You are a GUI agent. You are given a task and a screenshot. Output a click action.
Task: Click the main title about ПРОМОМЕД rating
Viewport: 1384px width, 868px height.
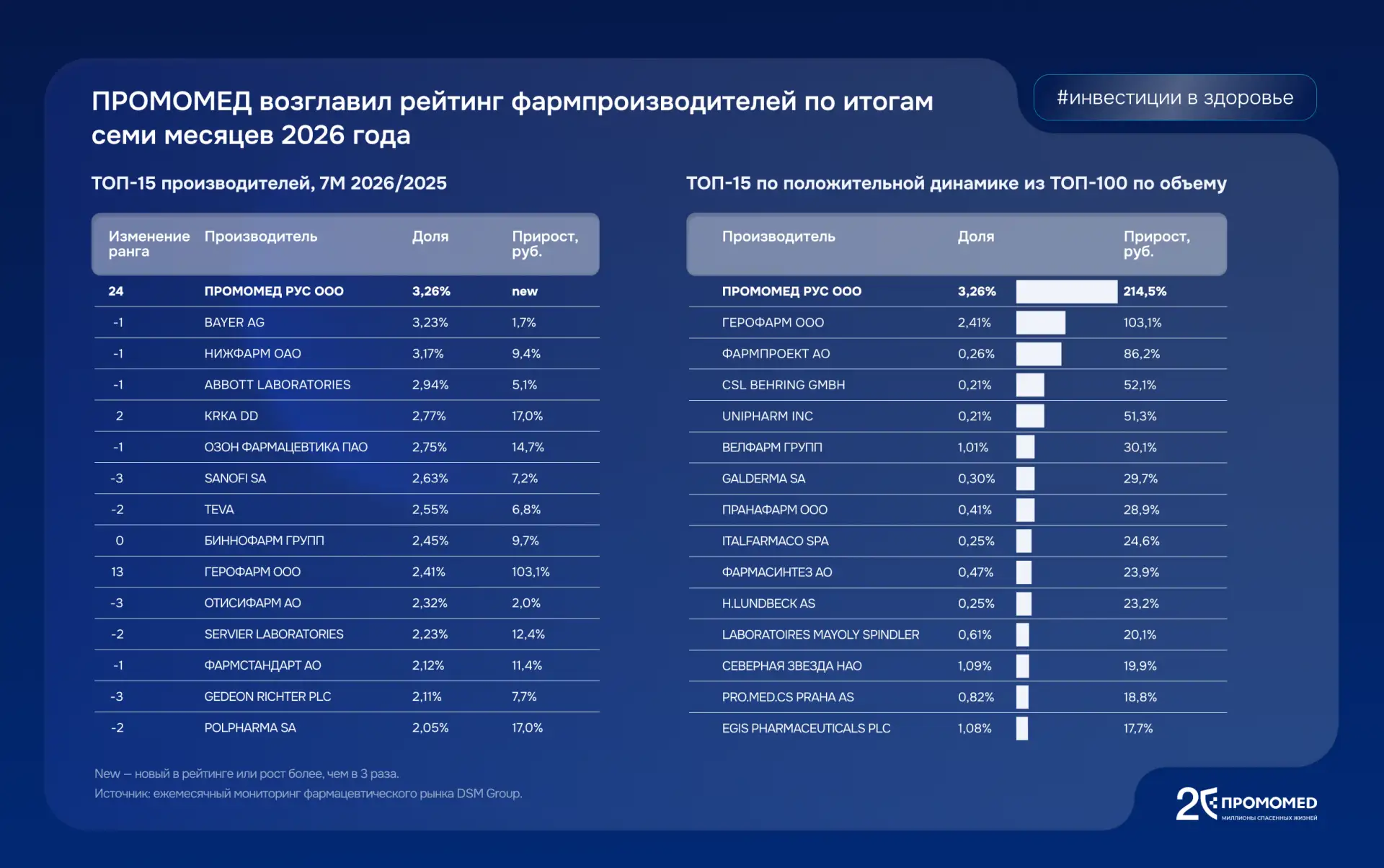click(x=512, y=118)
